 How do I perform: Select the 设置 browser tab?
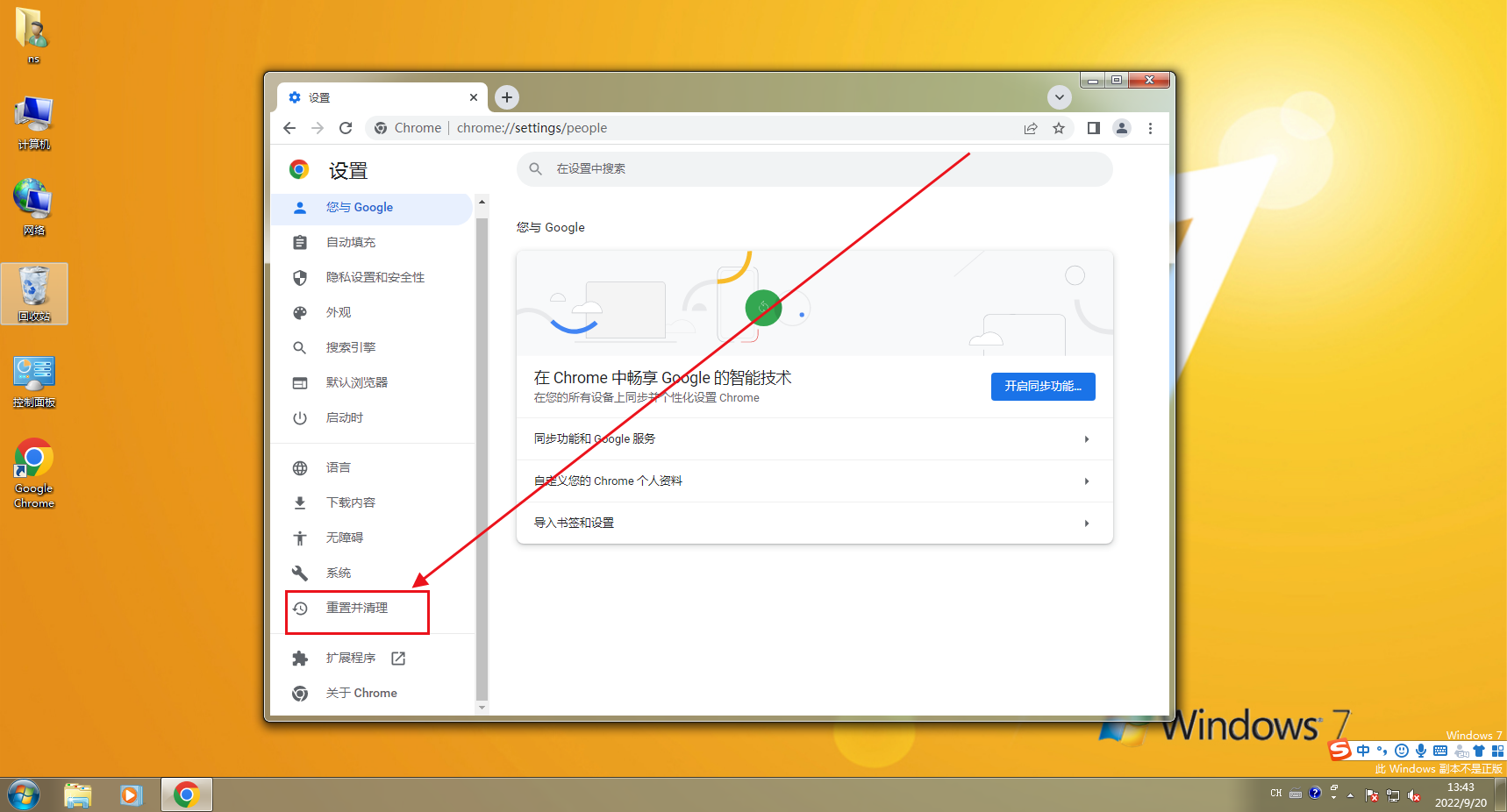pyautogui.click(x=382, y=97)
